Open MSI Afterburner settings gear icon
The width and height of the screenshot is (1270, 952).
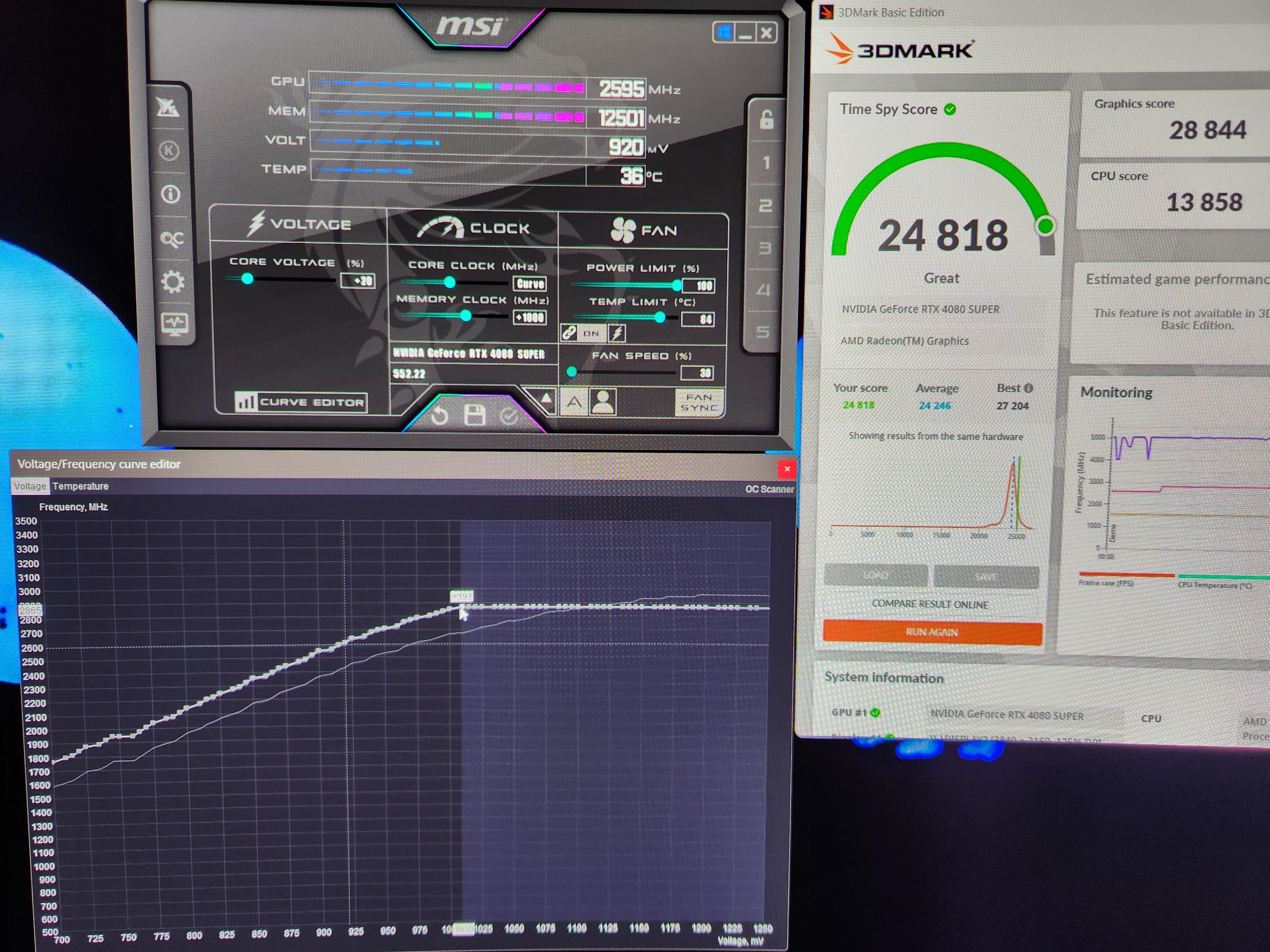172,282
